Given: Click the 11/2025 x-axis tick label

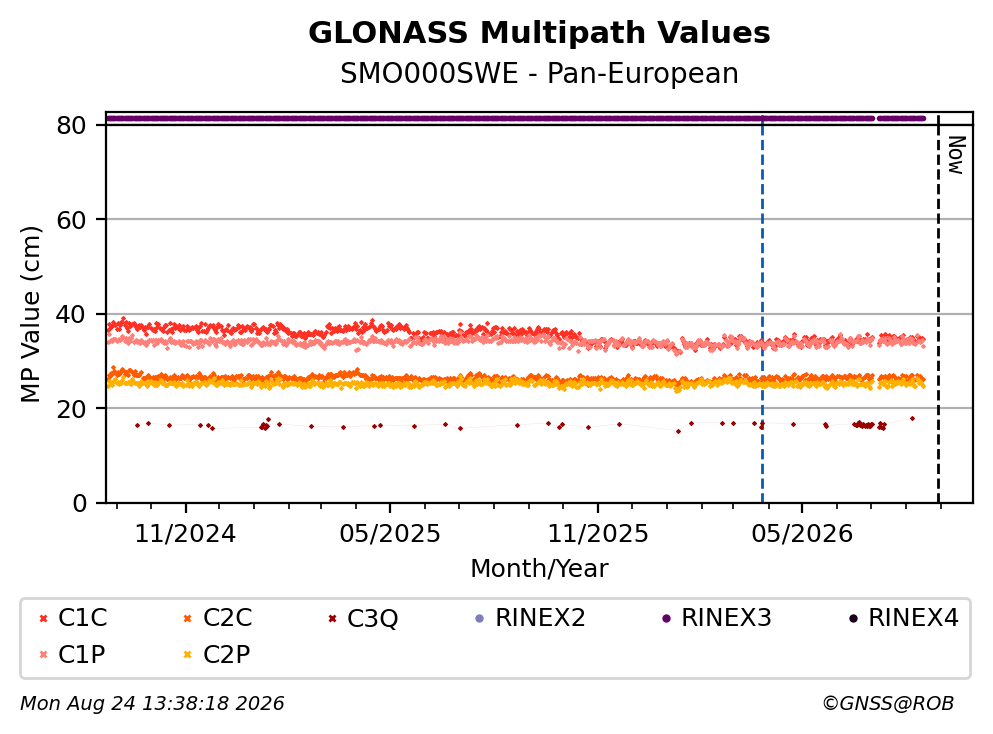Looking at the screenshot, I should [x=598, y=534].
